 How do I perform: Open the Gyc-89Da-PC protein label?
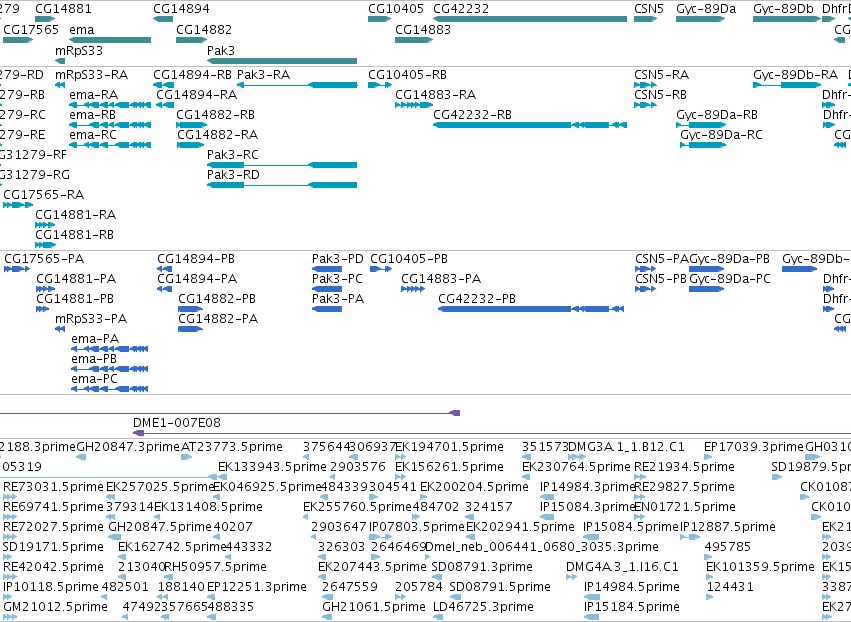click(729, 278)
